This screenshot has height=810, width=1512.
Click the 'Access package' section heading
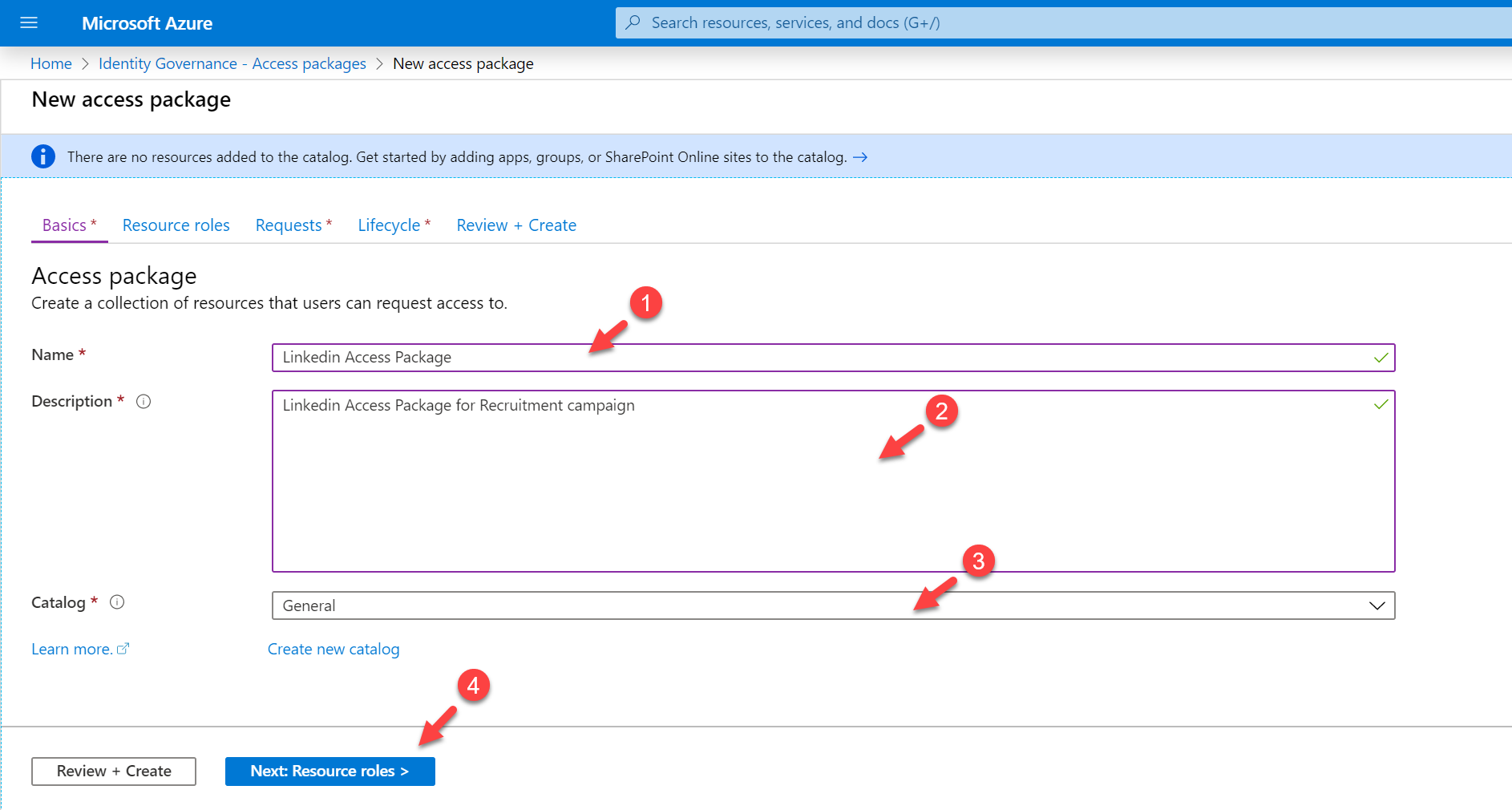pyautogui.click(x=114, y=276)
